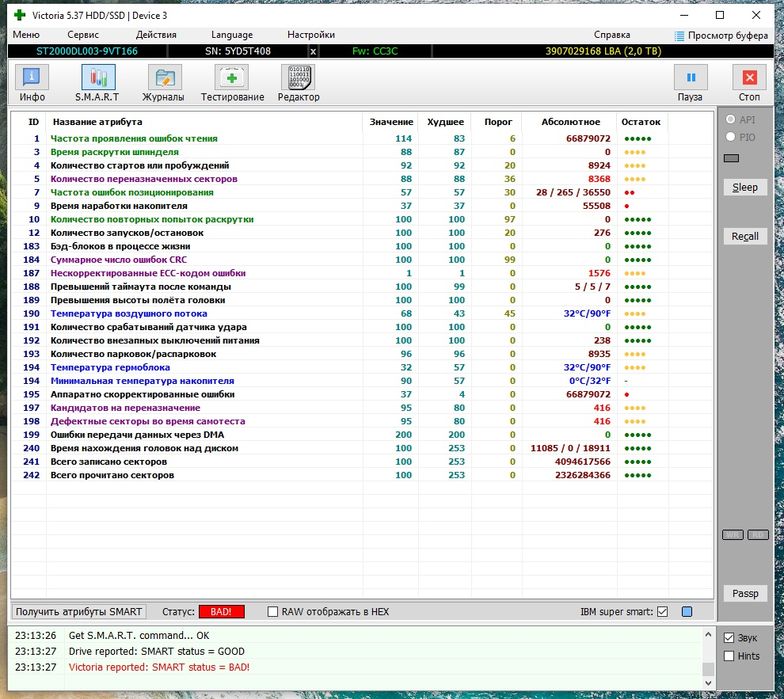Click the Абсолютное column header

[570, 122]
